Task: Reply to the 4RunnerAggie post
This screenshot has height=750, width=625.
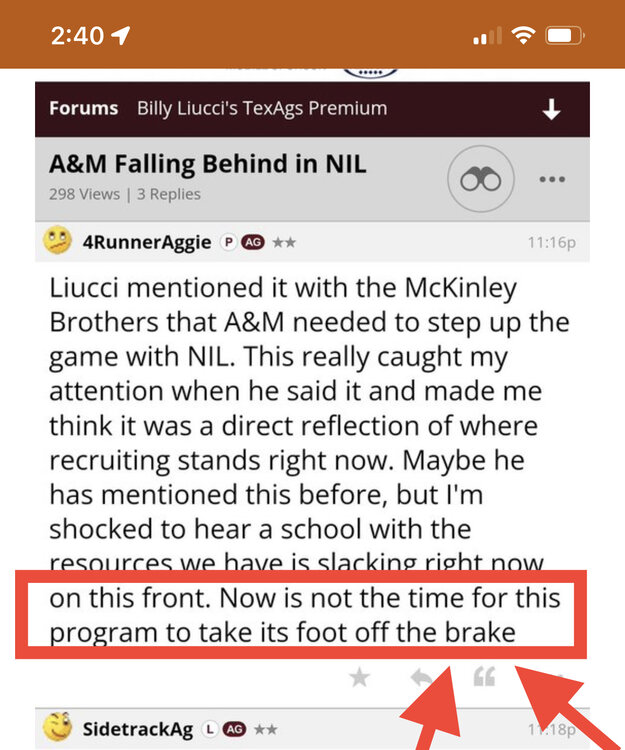Action: pyautogui.click(x=422, y=678)
